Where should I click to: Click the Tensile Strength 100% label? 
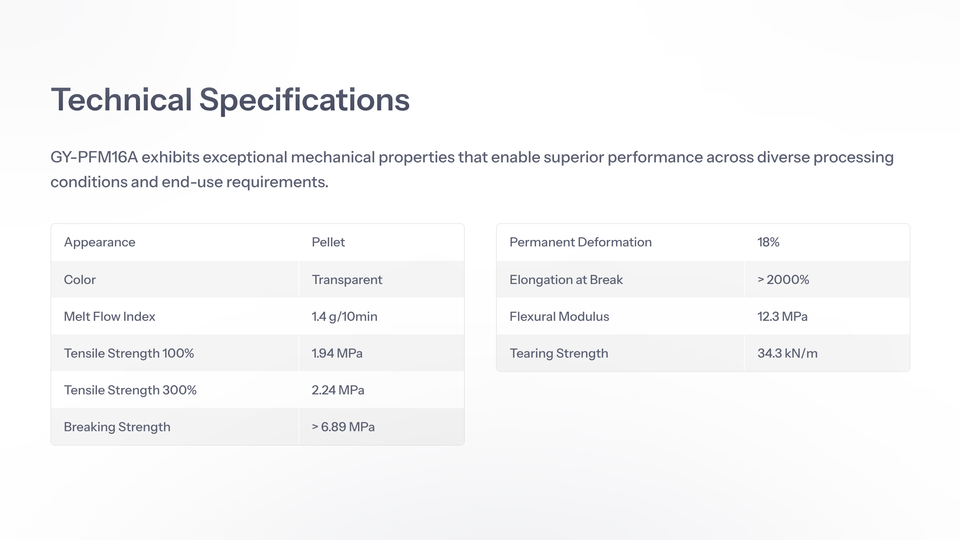click(129, 353)
